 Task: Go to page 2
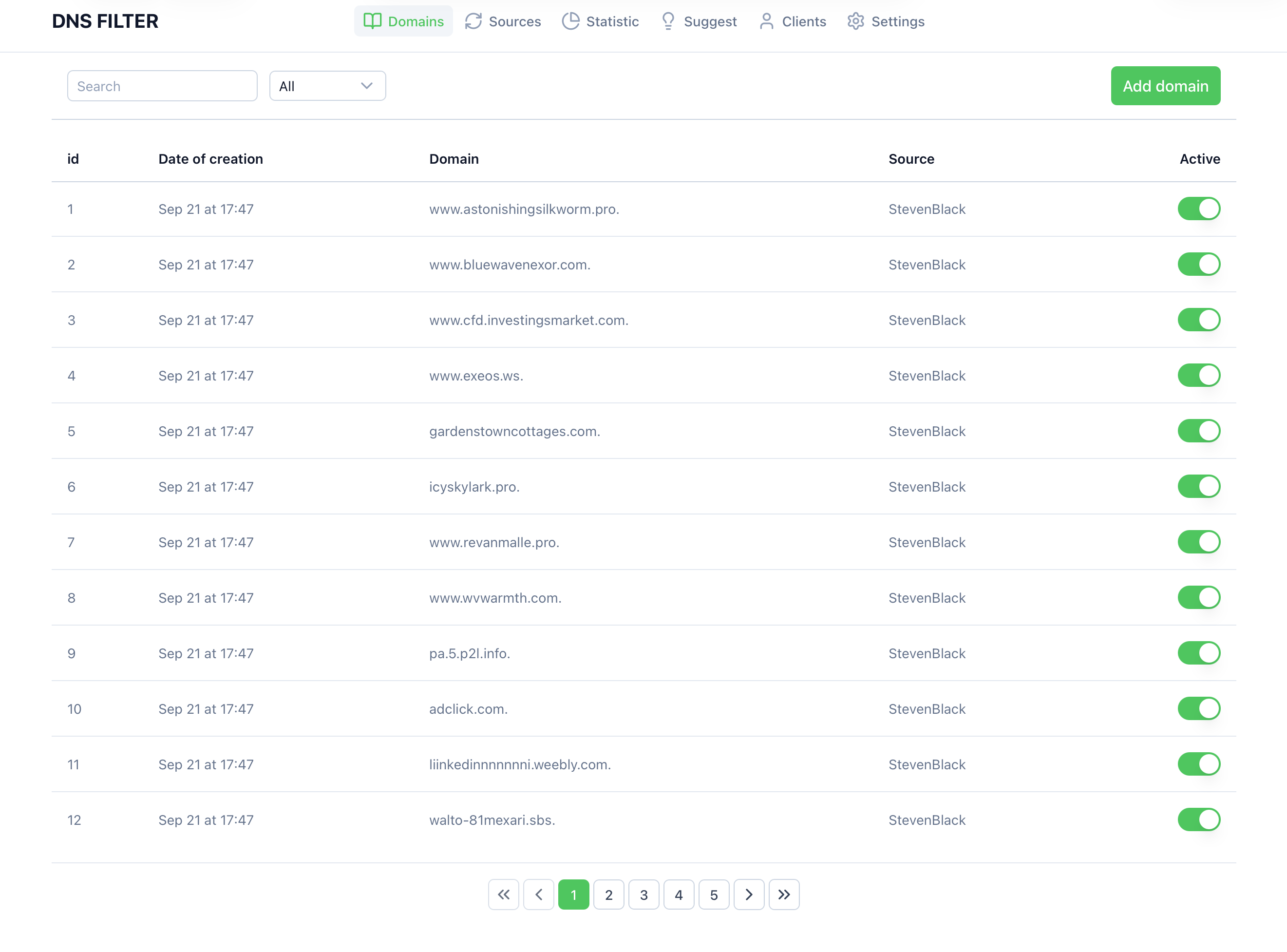click(x=609, y=895)
